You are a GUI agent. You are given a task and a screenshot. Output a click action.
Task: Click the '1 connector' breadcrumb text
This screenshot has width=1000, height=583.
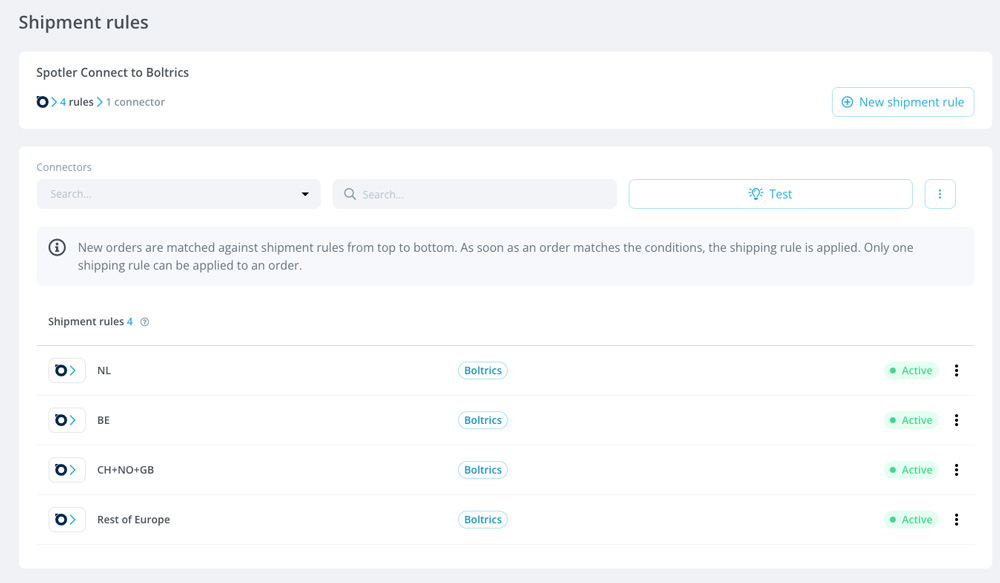tap(135, 102)
